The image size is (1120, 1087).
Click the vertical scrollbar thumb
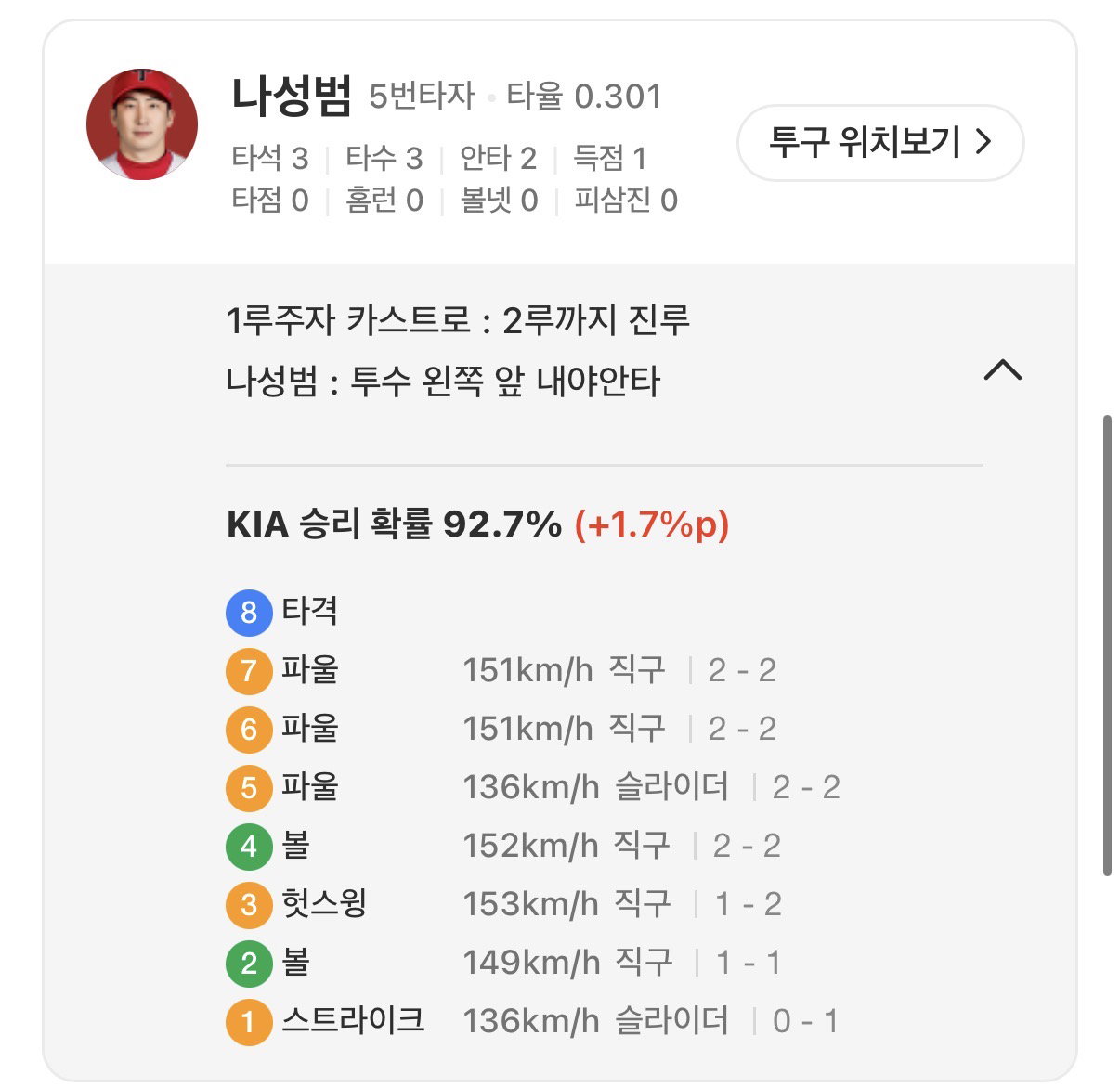click(x=1106, y=646)
